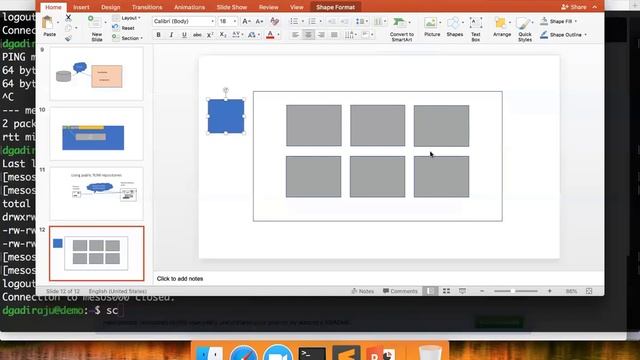Viewport: 640px width, 360px height.
Task: Open Terminal from the Dock
Action: coord(312,353)
